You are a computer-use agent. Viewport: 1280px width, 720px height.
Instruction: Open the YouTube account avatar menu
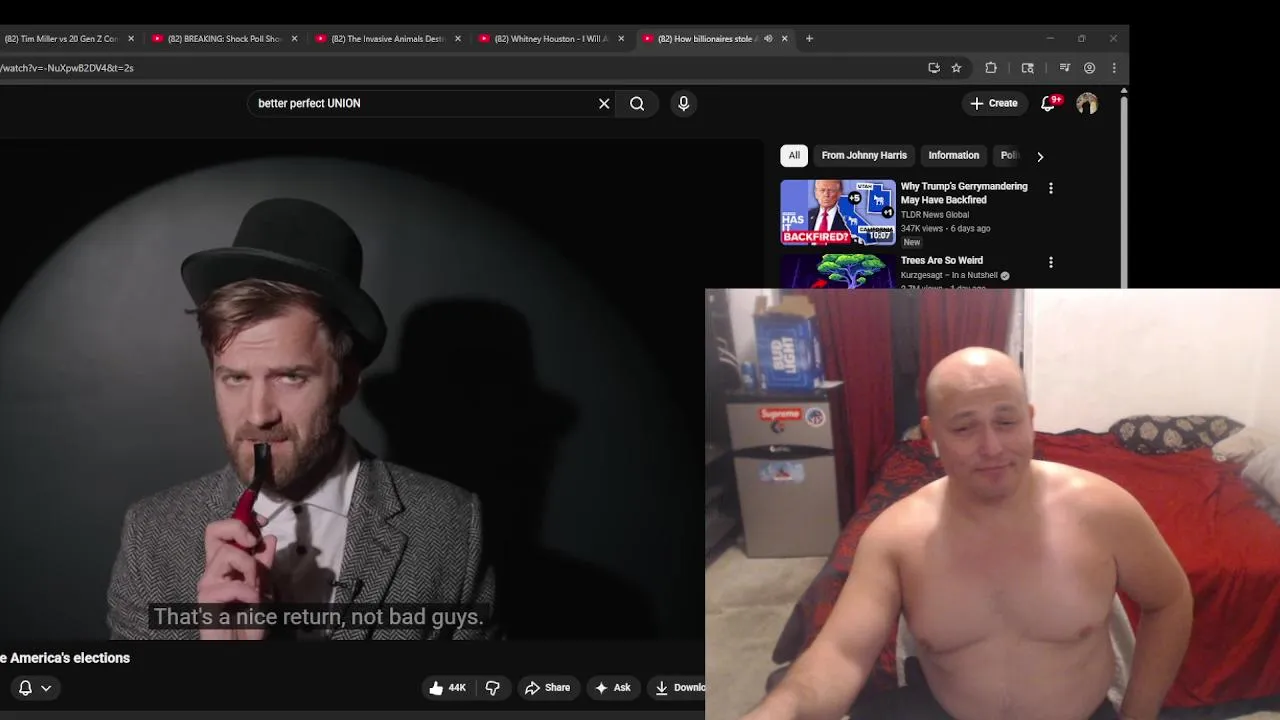(x=1087, y=104)
